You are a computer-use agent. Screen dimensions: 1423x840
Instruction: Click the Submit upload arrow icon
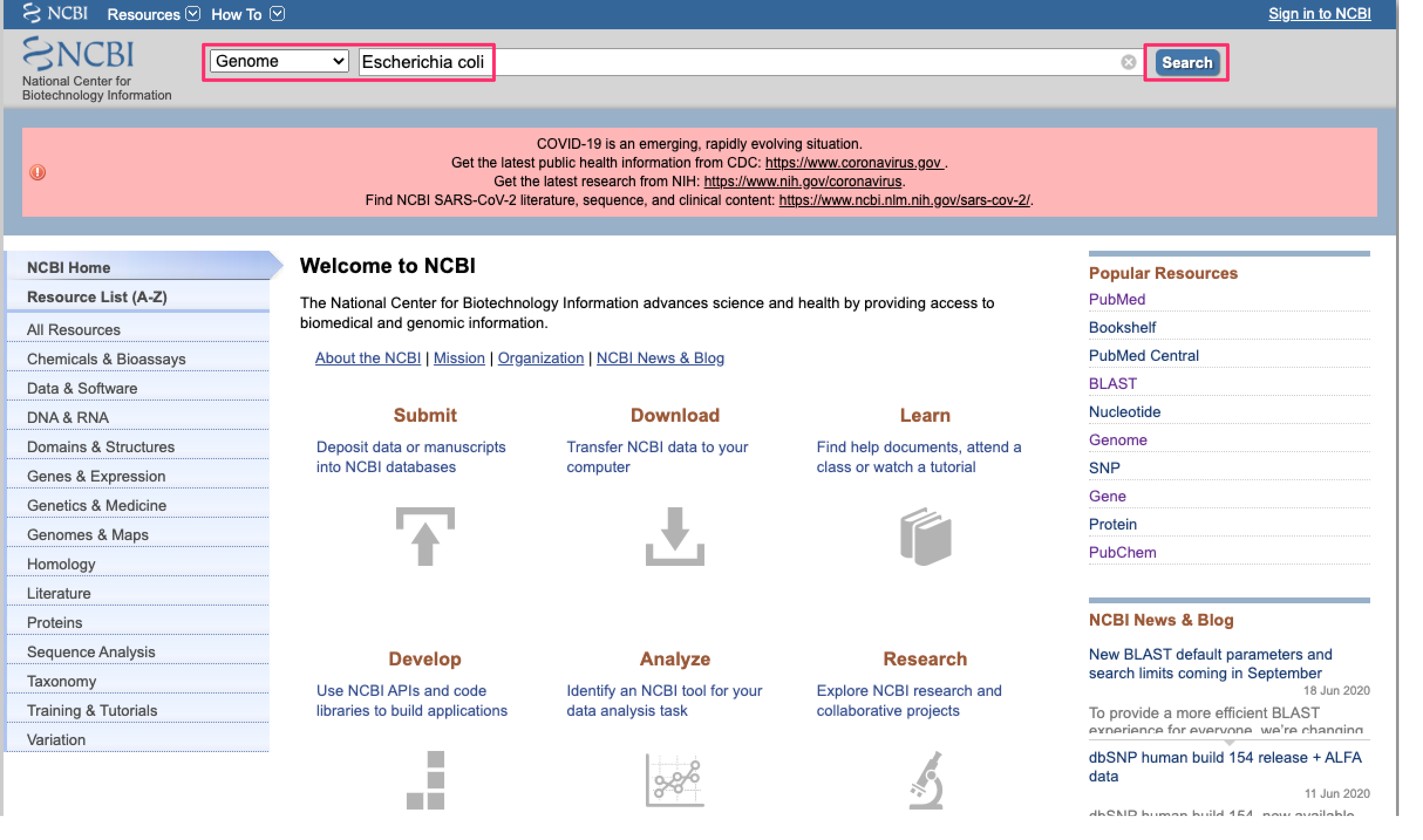425,537
